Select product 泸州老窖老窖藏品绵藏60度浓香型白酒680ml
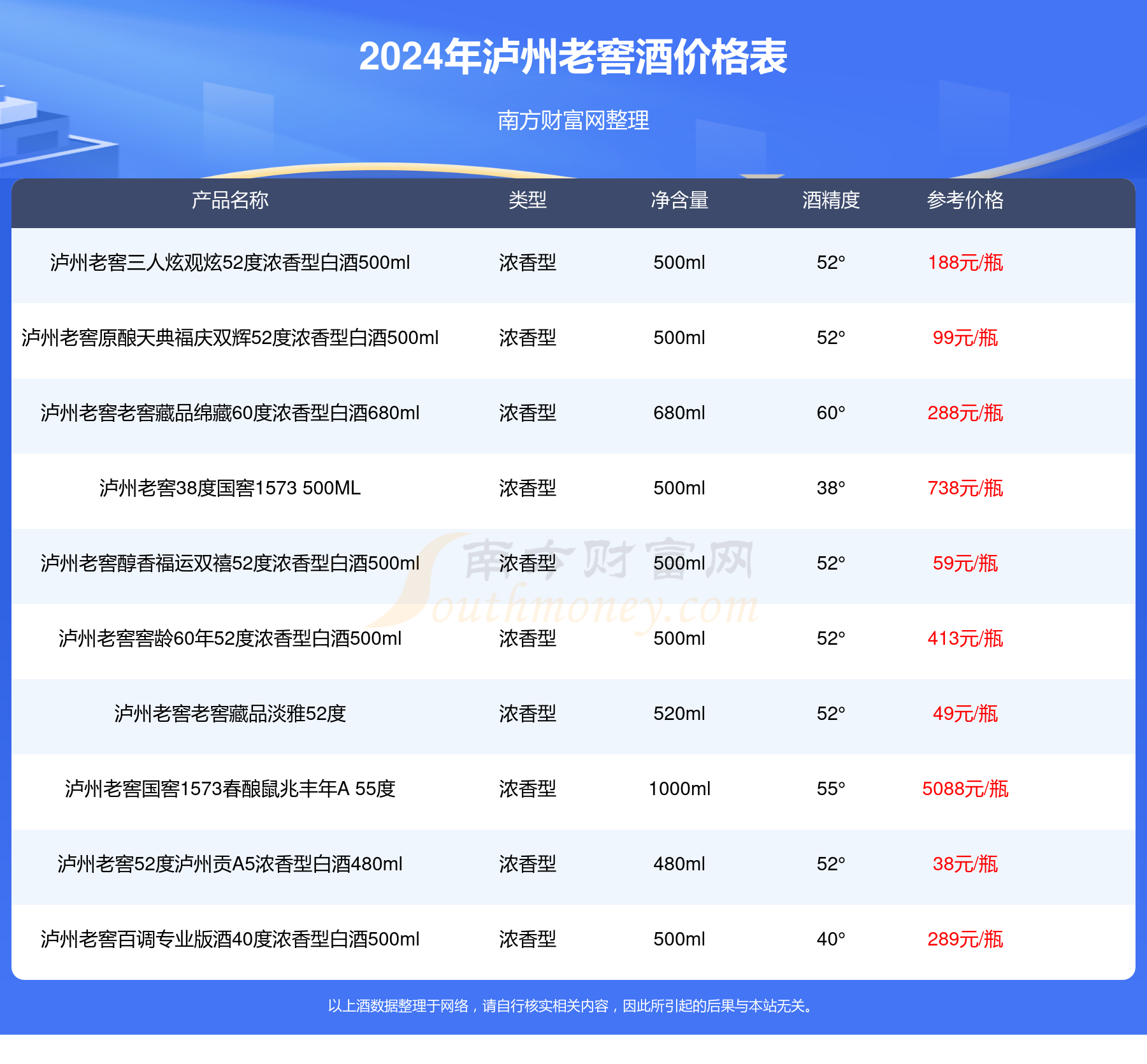 coord(230,413)
